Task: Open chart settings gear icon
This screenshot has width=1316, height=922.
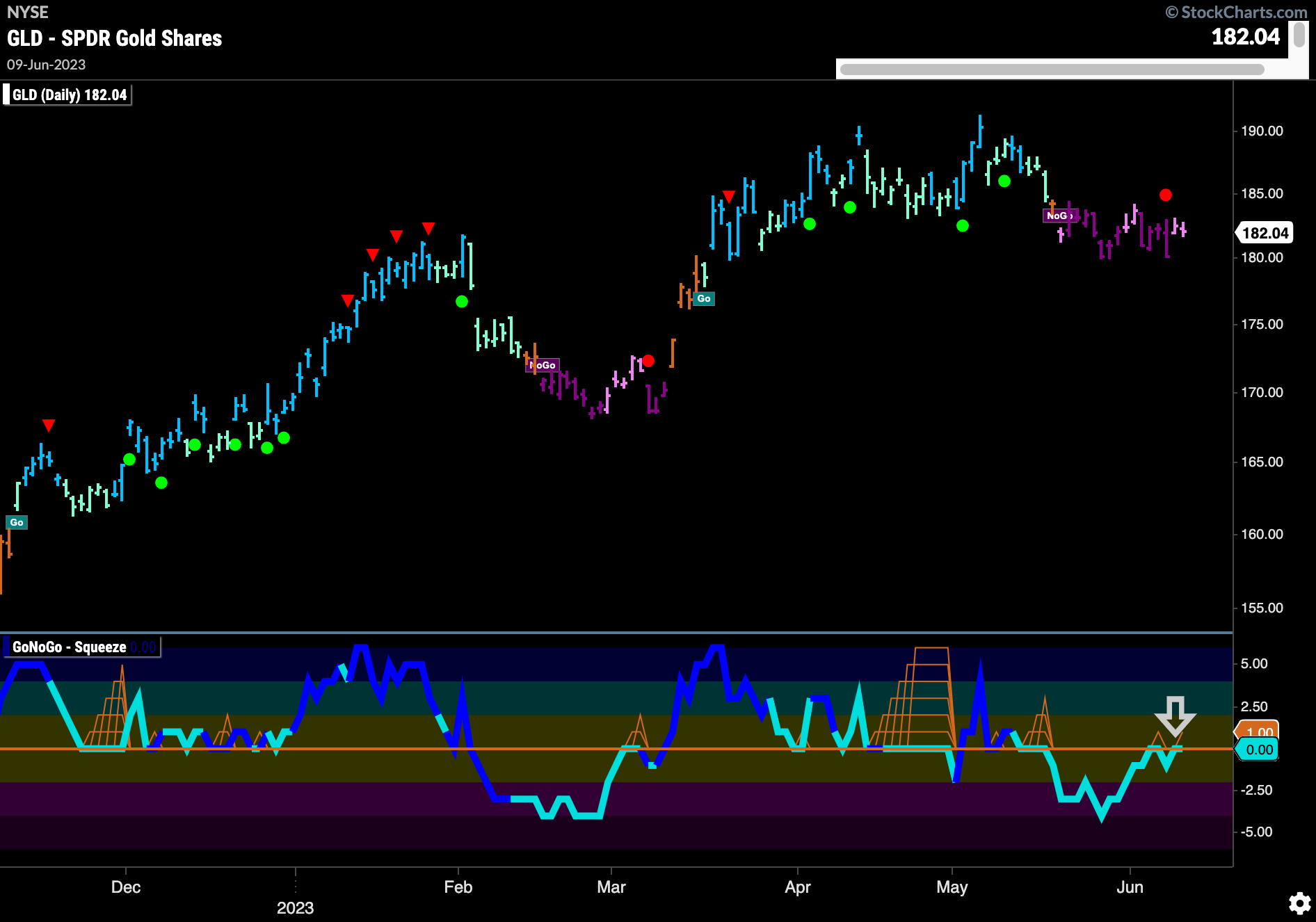Action: pyautogui.click(x=1299, y=903)
